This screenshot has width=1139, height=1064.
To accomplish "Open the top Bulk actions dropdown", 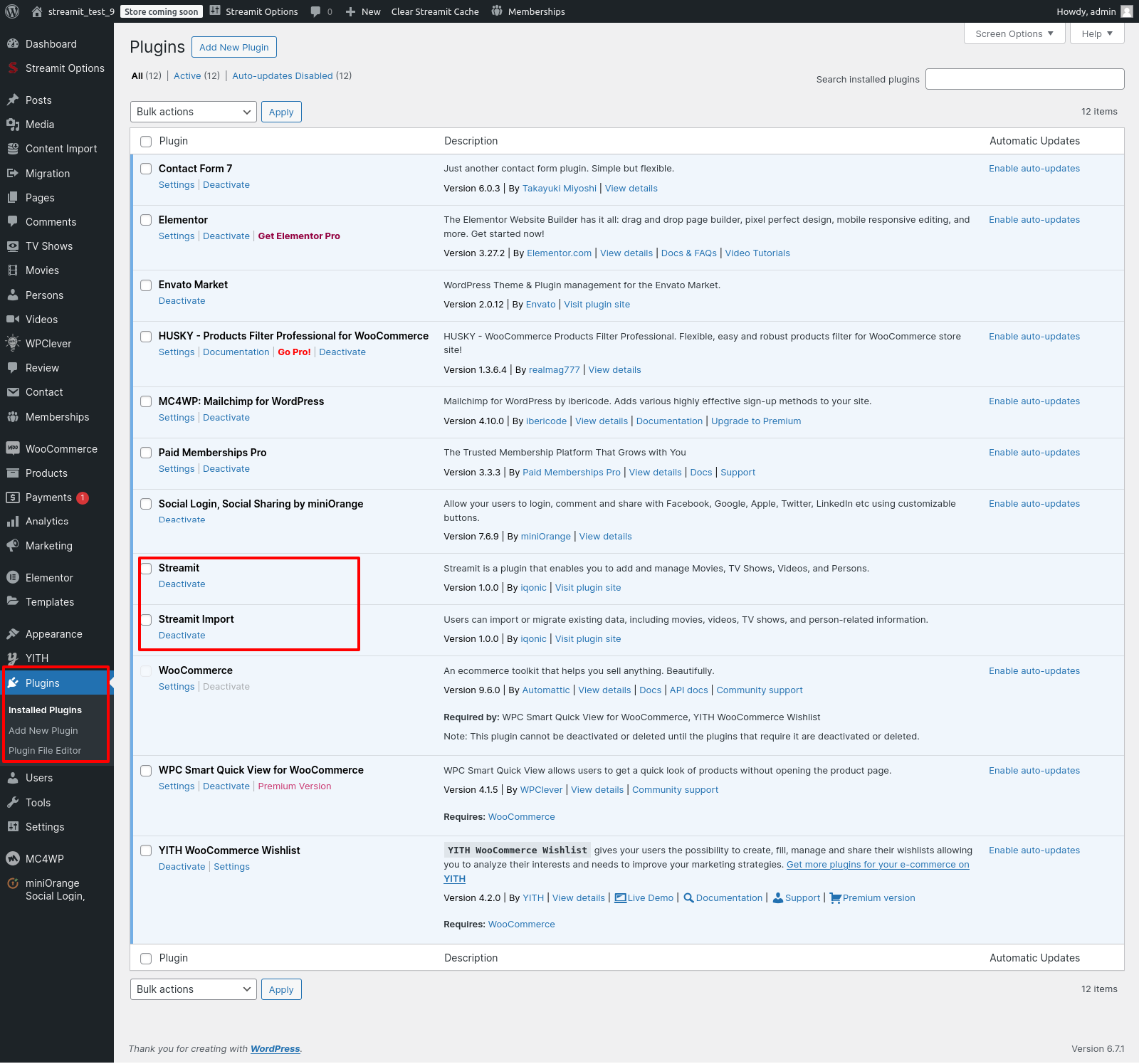I will pyautogui.click(x=194, y=112).
